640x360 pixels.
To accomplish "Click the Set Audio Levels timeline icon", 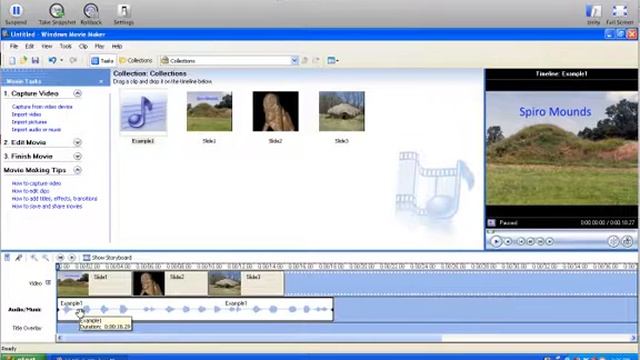I will pos(7,258).
